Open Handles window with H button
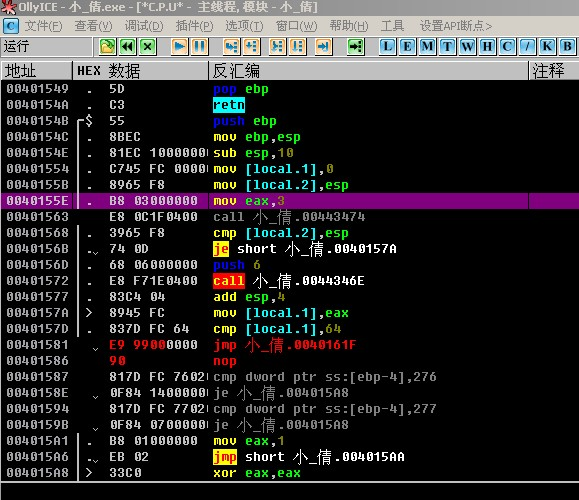Image resolution: width=579 pixels, height=500 pixels. coord(487,47)
